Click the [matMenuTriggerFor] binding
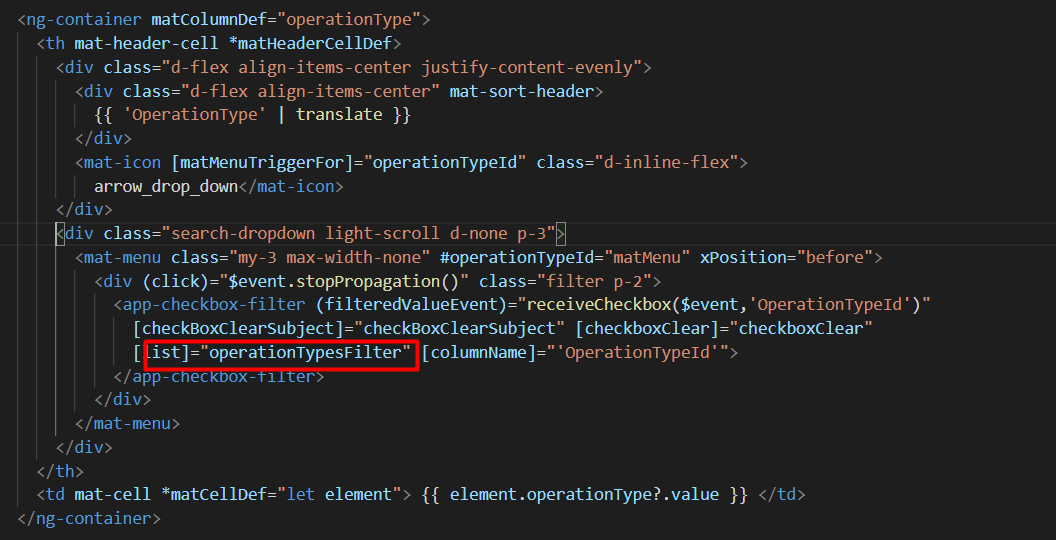 [262, 162]
